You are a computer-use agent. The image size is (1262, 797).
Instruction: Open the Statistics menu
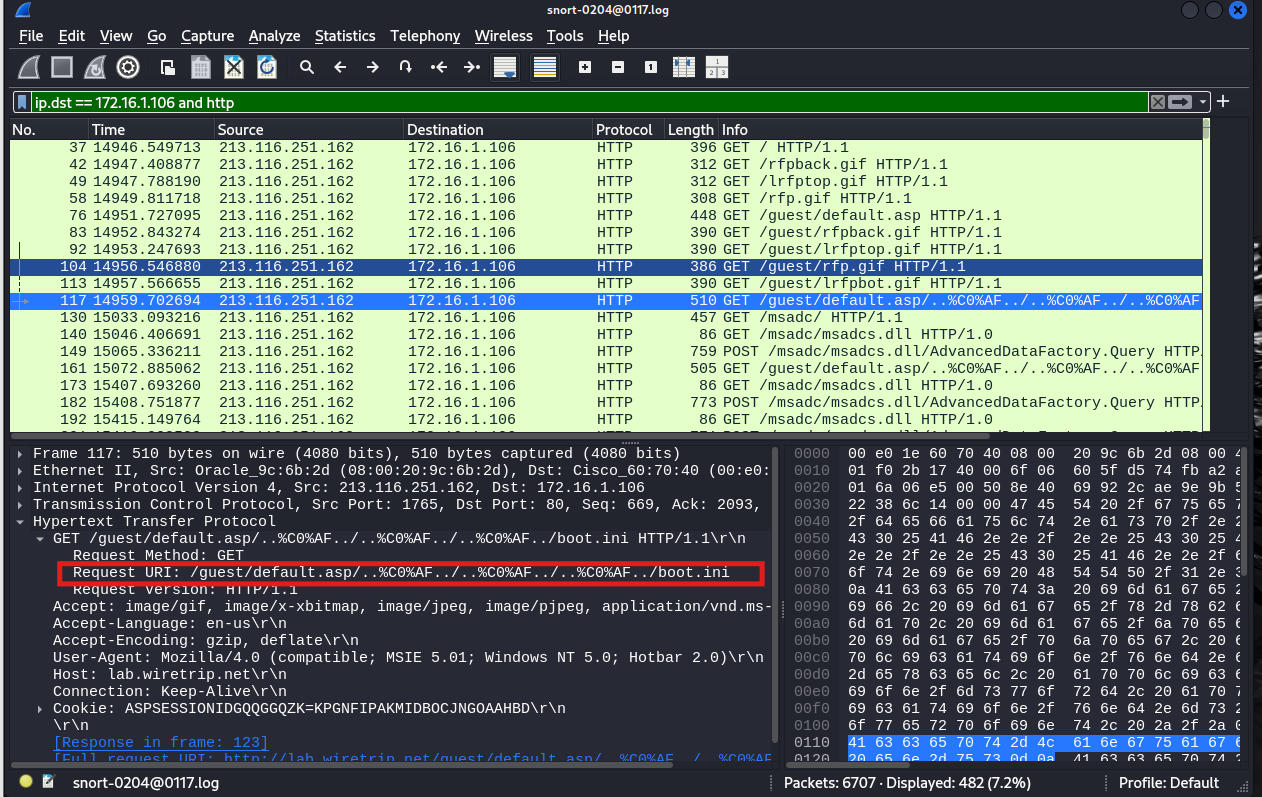tap(345, 36)
